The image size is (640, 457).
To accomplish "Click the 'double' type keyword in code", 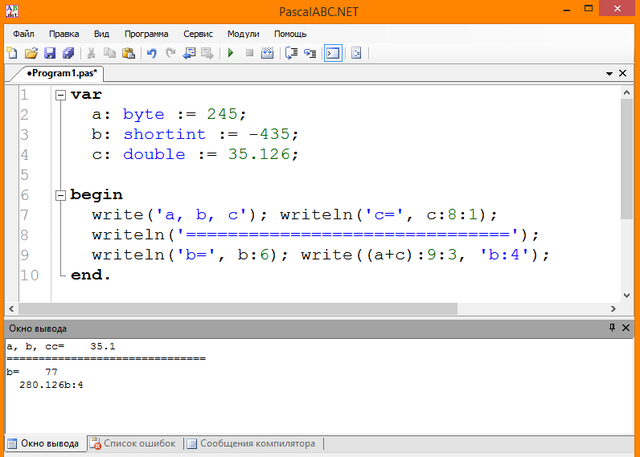I will 154,154.
